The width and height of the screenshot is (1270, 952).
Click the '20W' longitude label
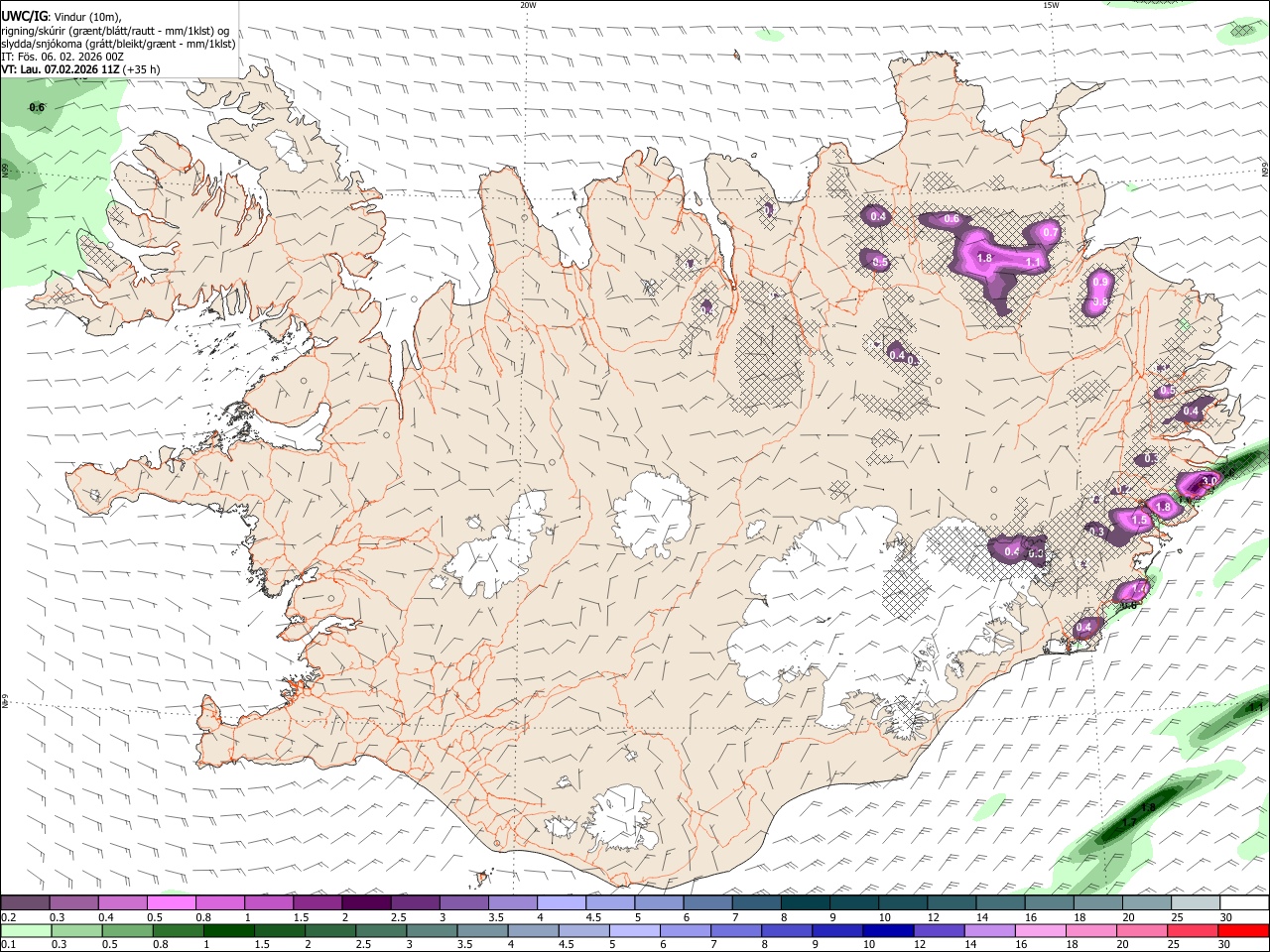click(x=528, y=5)
